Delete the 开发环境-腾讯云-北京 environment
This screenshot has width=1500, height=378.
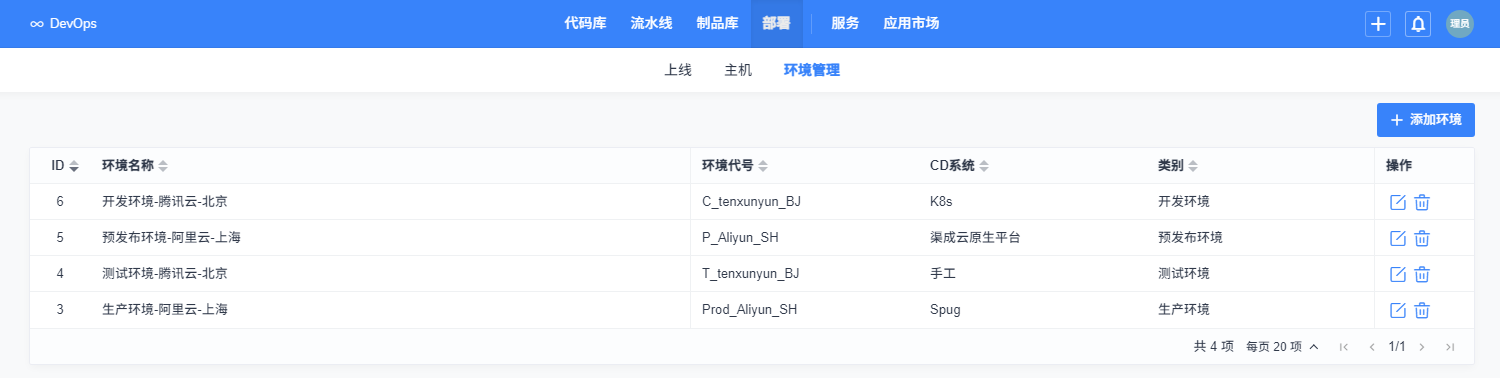(x=1422, y=202)
